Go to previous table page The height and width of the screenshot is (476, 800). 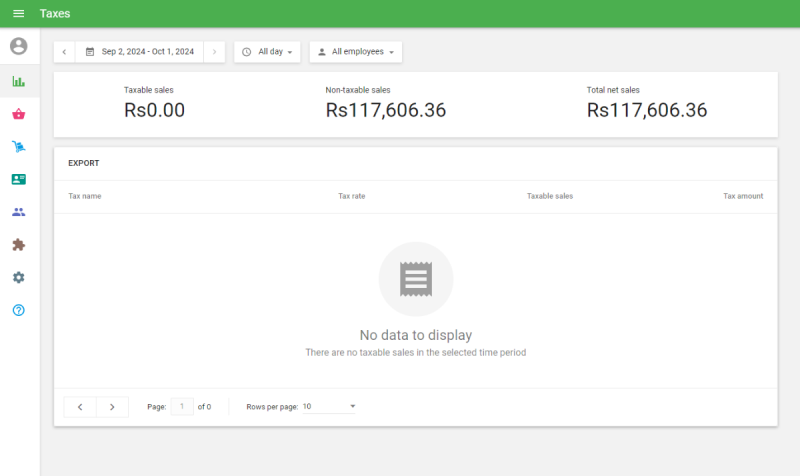pos(80,407)
